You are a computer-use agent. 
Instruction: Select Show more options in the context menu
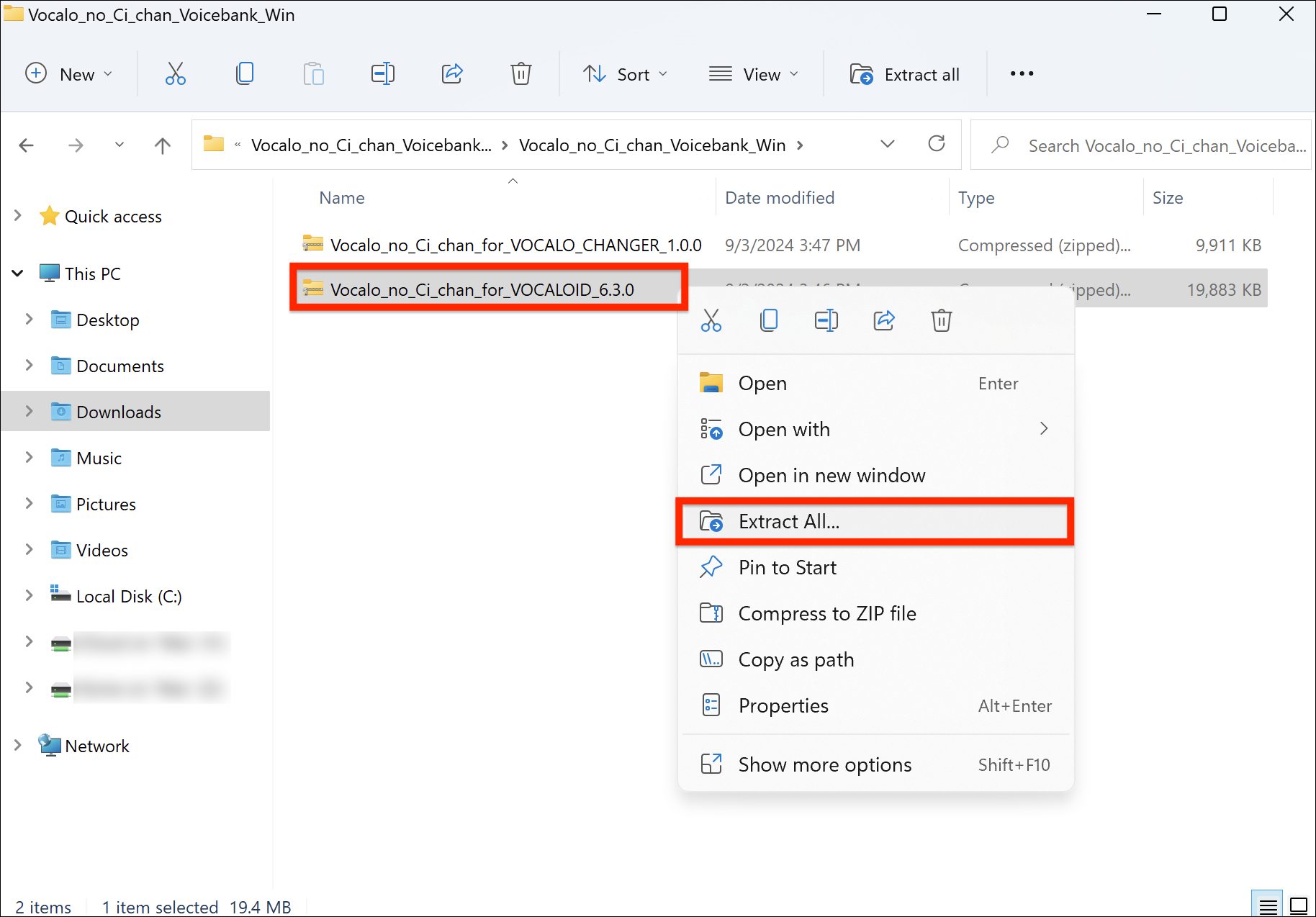pos(824,764)
